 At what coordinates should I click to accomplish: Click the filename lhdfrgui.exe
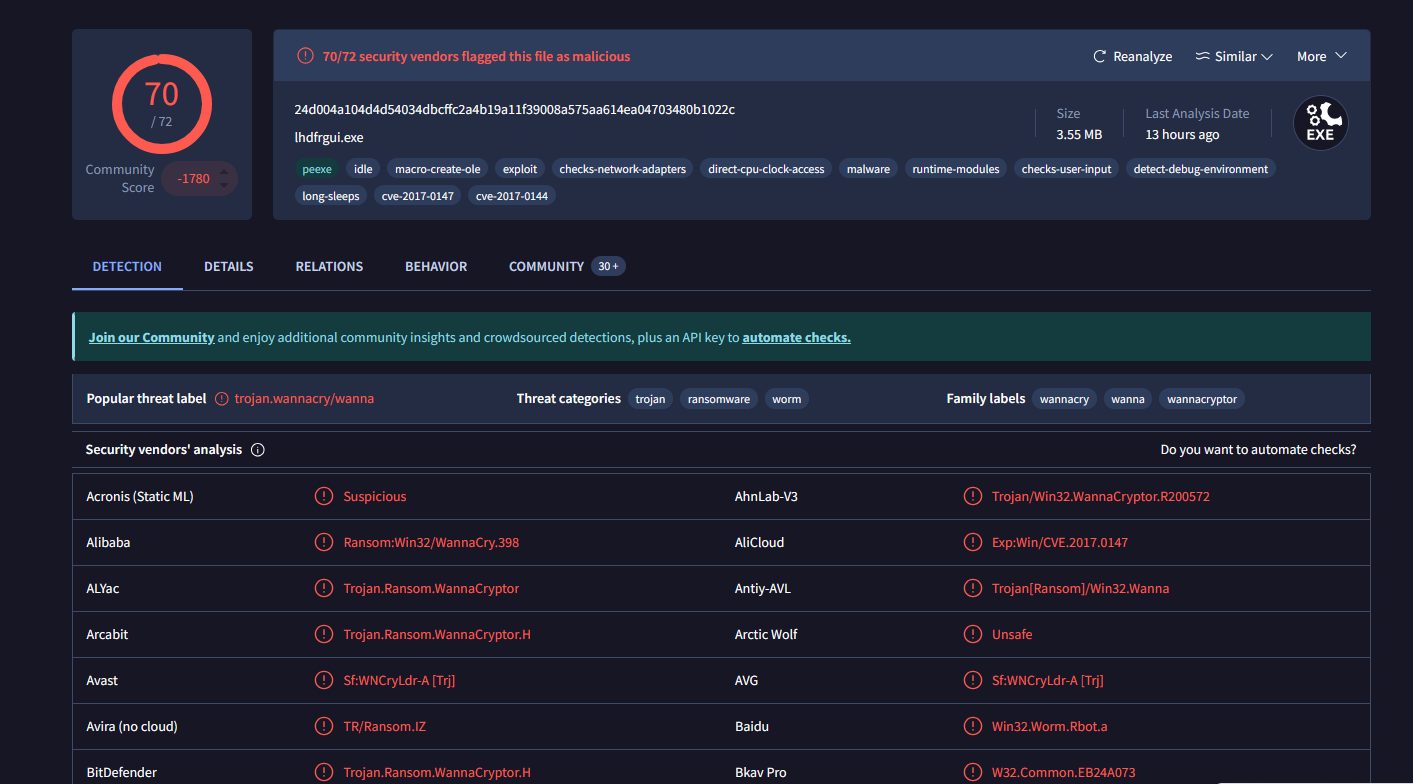[329, 138]
